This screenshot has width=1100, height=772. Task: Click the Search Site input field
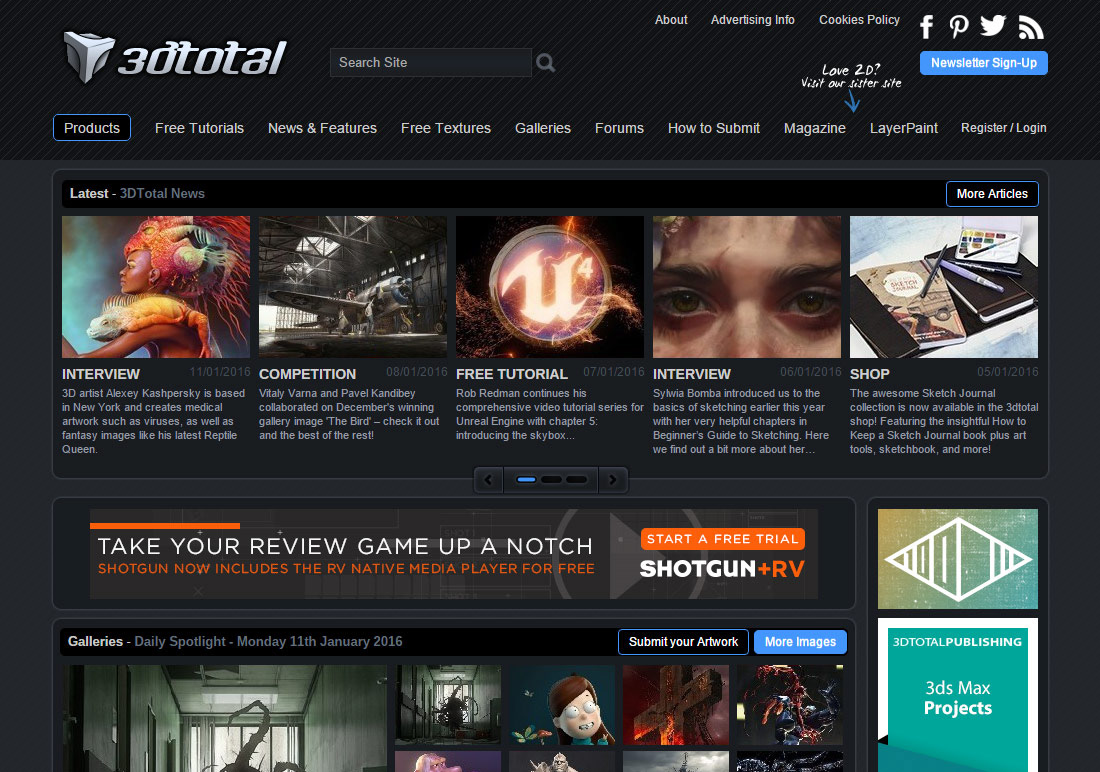(431, 62)
